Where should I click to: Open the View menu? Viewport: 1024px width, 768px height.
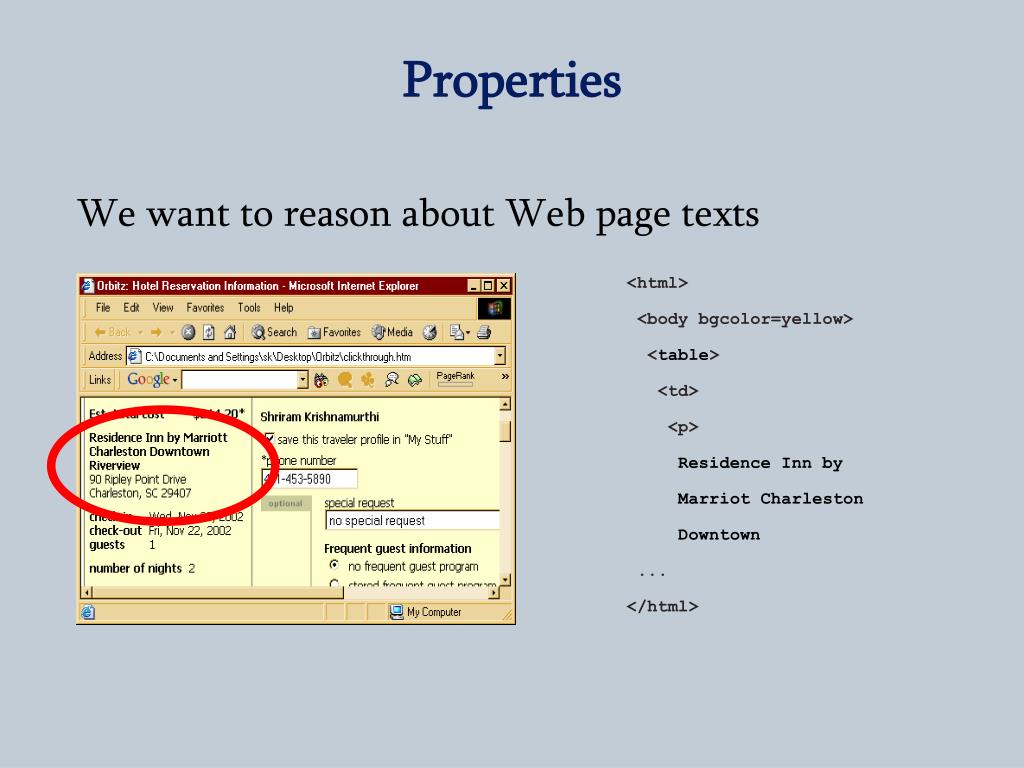tap(163, 308)
